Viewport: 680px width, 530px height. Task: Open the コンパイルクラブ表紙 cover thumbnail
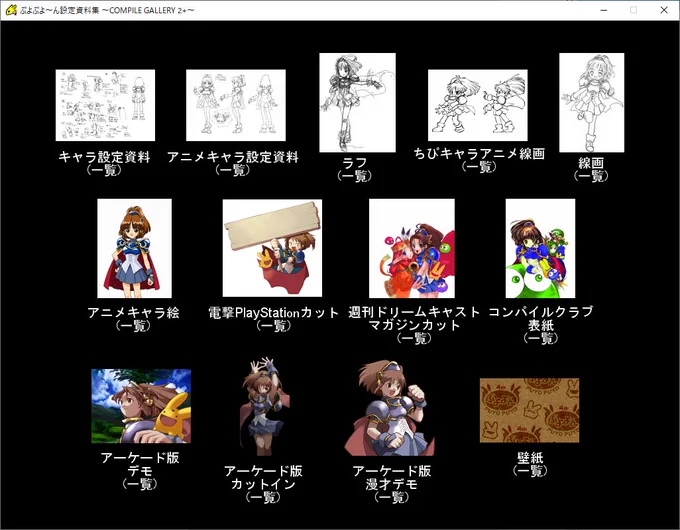pyautogui.click(x=540, y=249)
